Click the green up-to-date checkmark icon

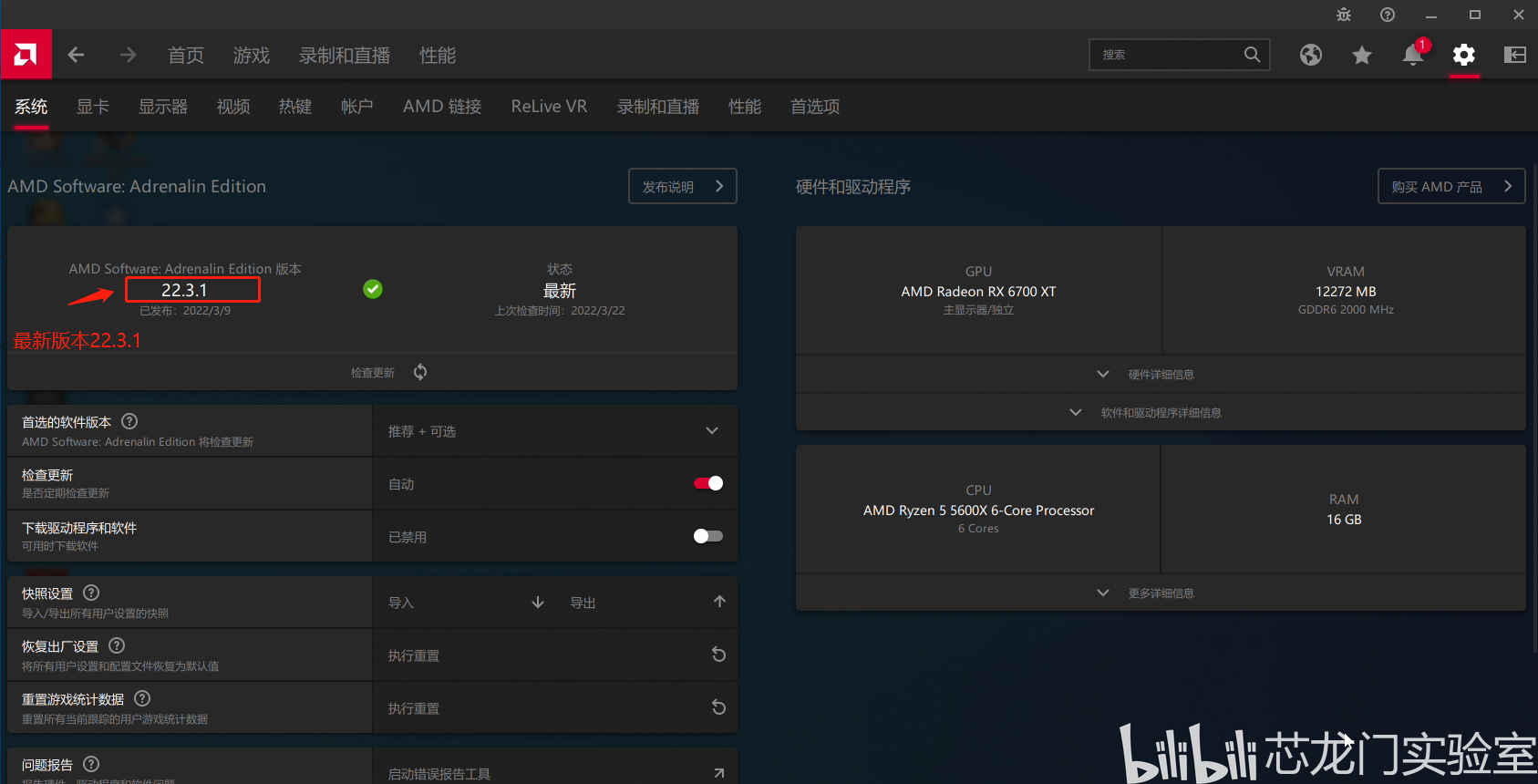point(373,289)
